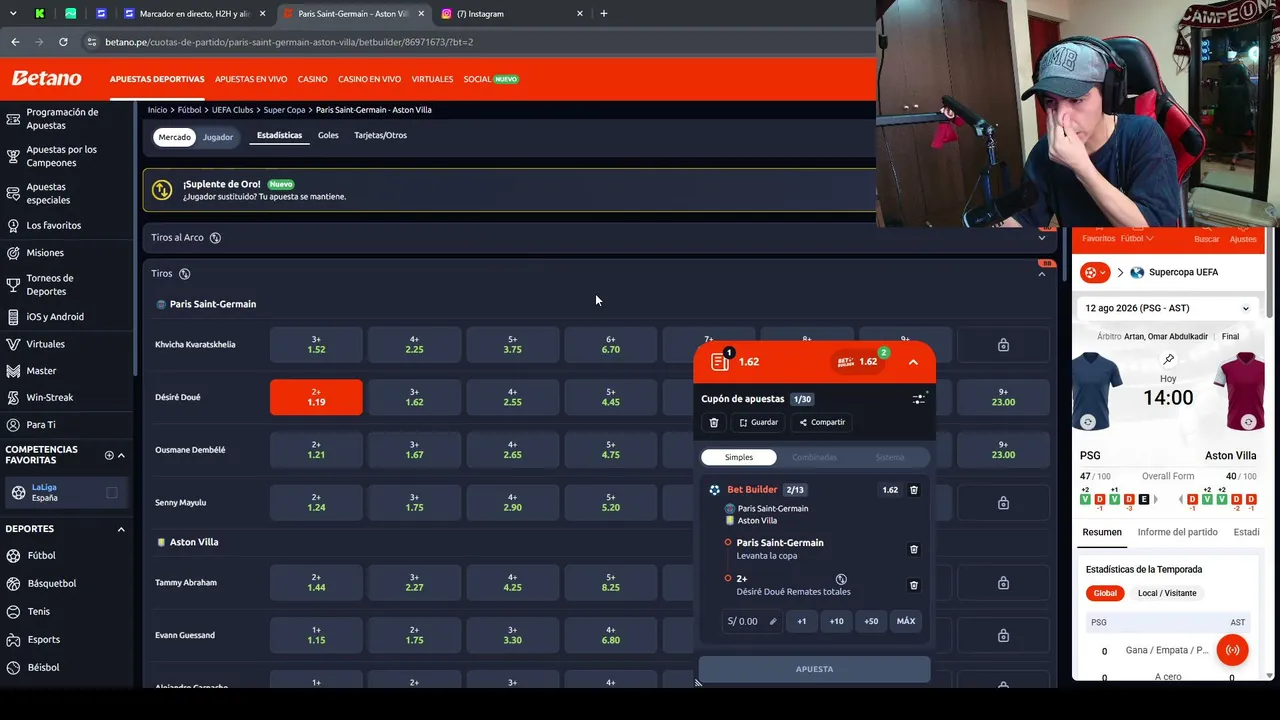Delete the Bet Builder 1.62 selection
This screenshot has height=720, width=1280.
pos(914,490)
